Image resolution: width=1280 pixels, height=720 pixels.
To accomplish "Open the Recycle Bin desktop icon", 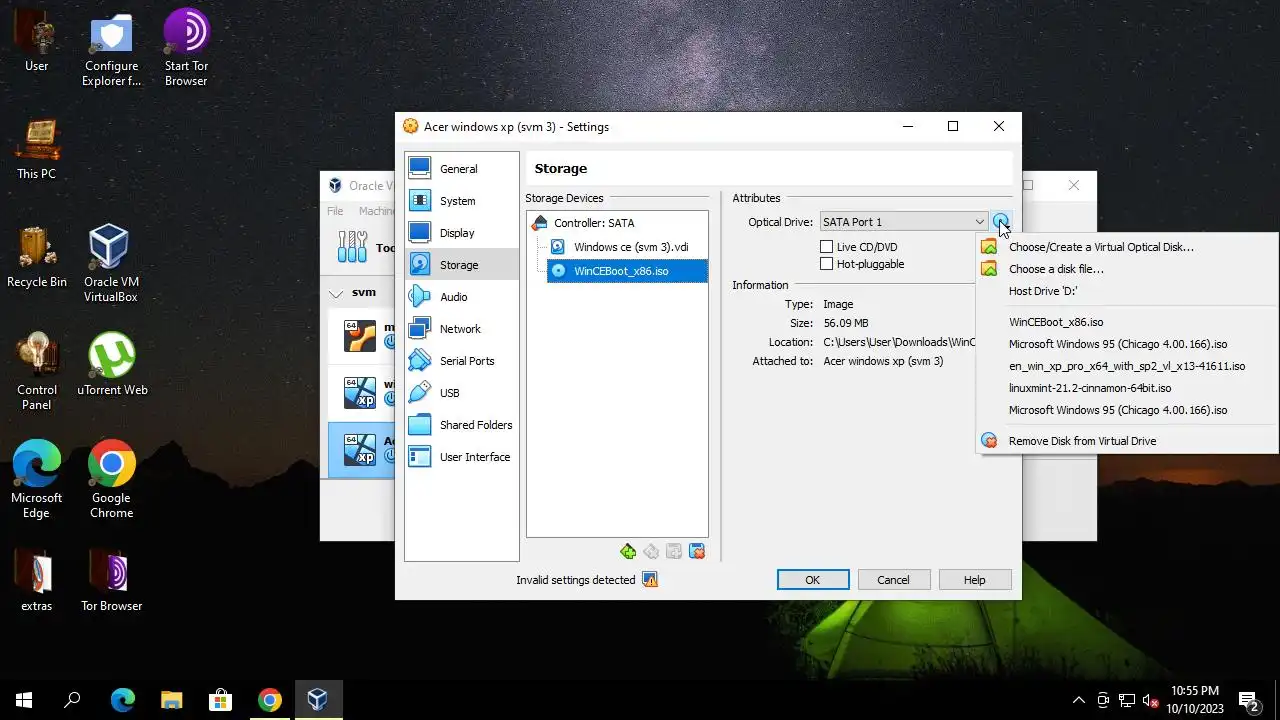I will click(37, 256).
